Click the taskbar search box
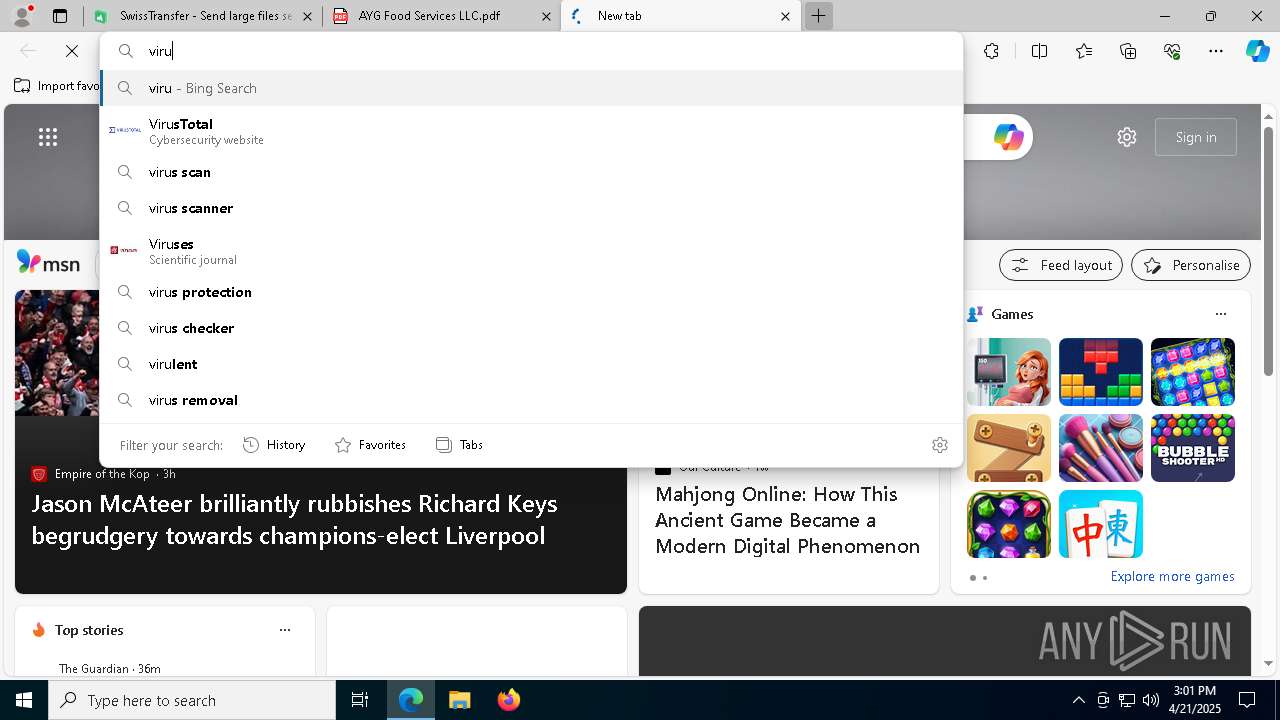This screenshot has width=1280, height=720. pyautogui.click(x=192, y=700)
